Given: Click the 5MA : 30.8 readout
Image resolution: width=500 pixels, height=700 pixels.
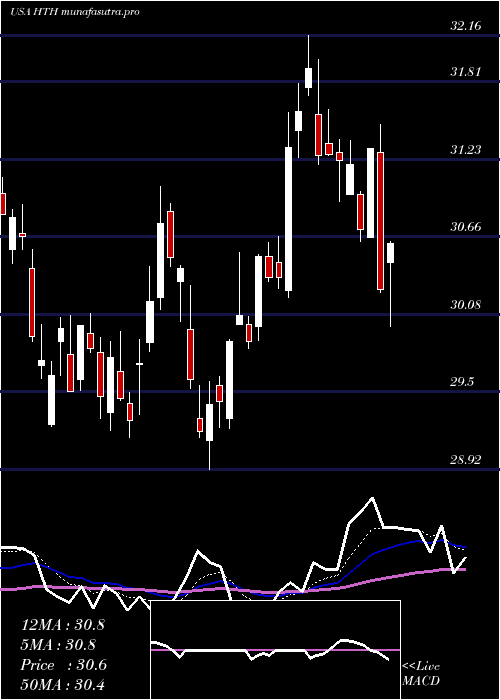Looking at the screenshot, I should pos(59,645).
